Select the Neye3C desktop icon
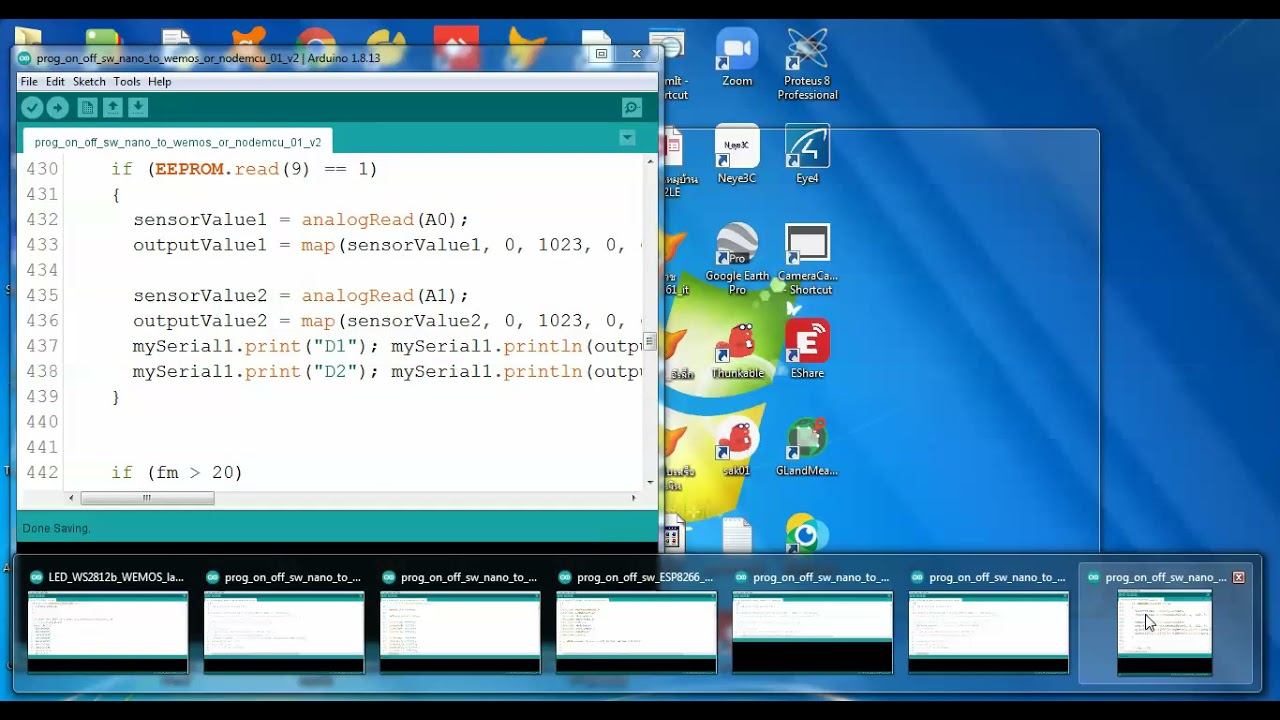Viewport: 1280px width, 720px height. pyautogui.click(x=737, y=155)
